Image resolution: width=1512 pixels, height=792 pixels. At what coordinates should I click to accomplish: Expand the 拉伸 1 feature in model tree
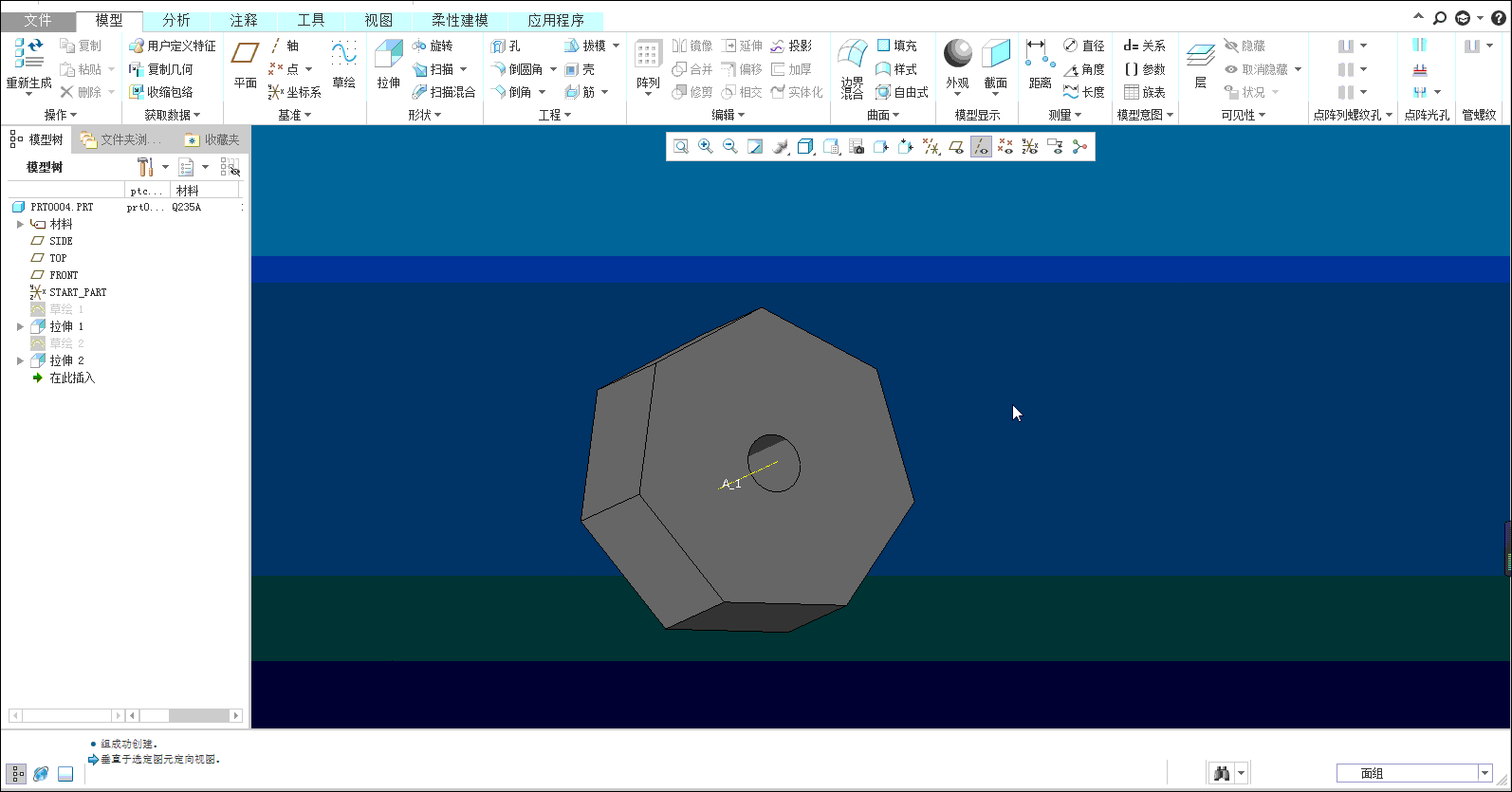click(20, 326)
